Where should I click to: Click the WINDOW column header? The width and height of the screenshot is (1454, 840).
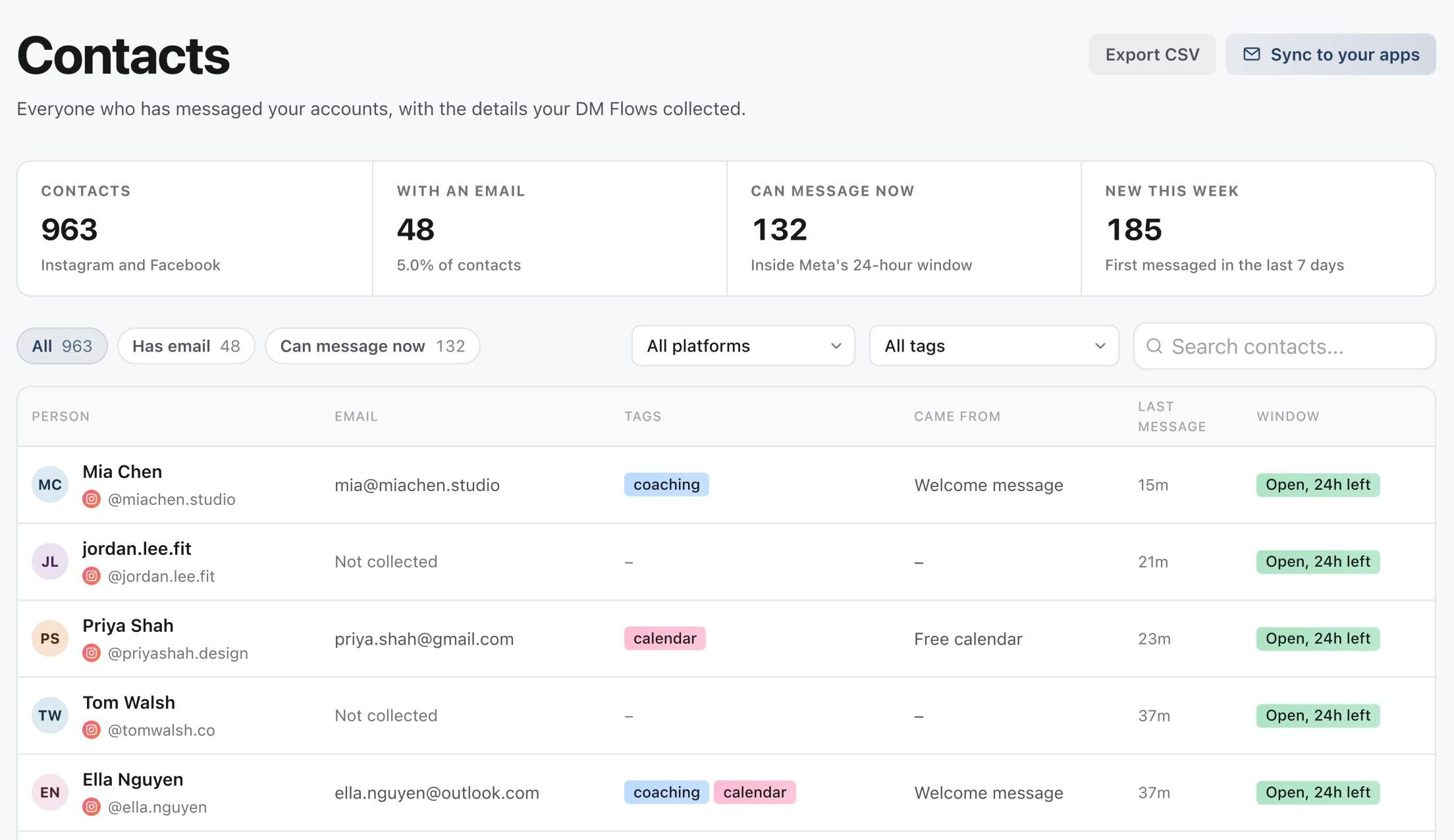tap(1287, 416)
